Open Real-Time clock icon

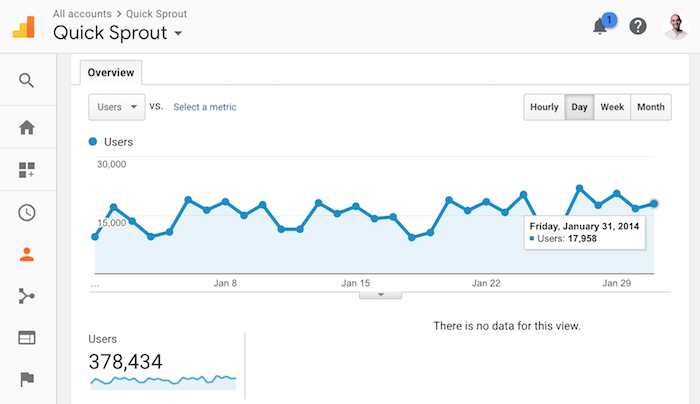tap(27, 212)
